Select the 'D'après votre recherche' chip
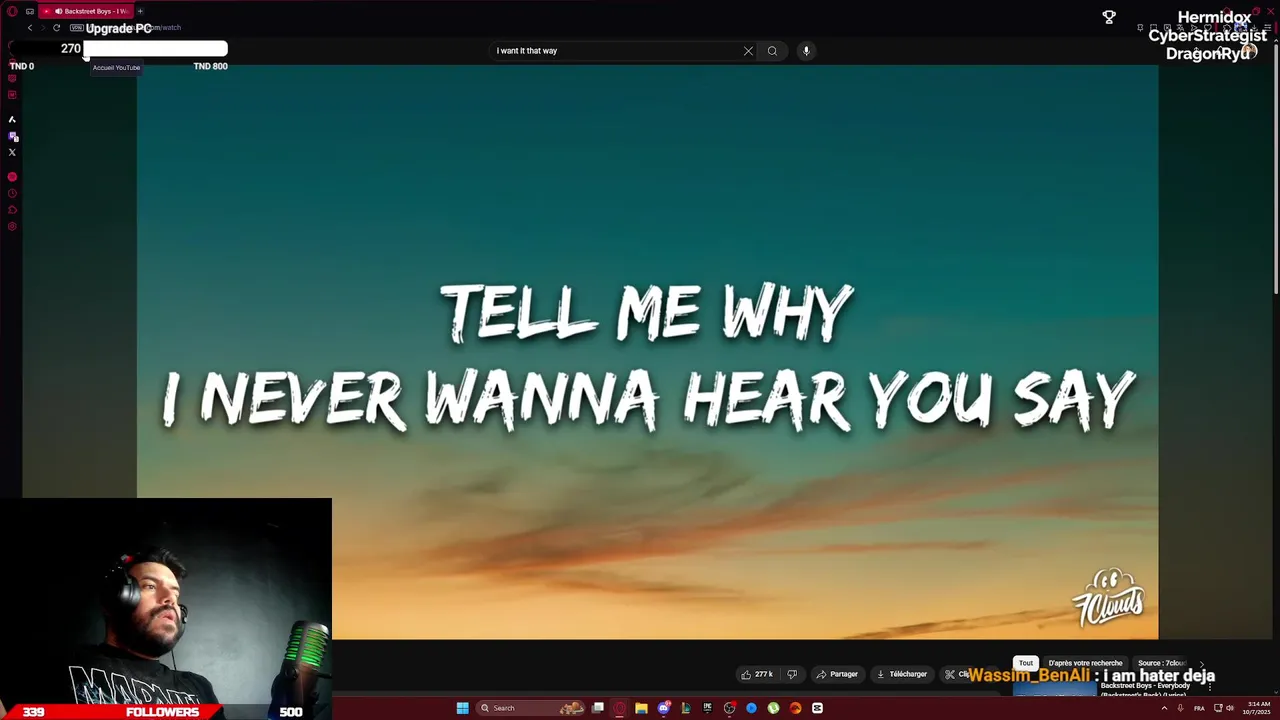 tap(1085, 663)
